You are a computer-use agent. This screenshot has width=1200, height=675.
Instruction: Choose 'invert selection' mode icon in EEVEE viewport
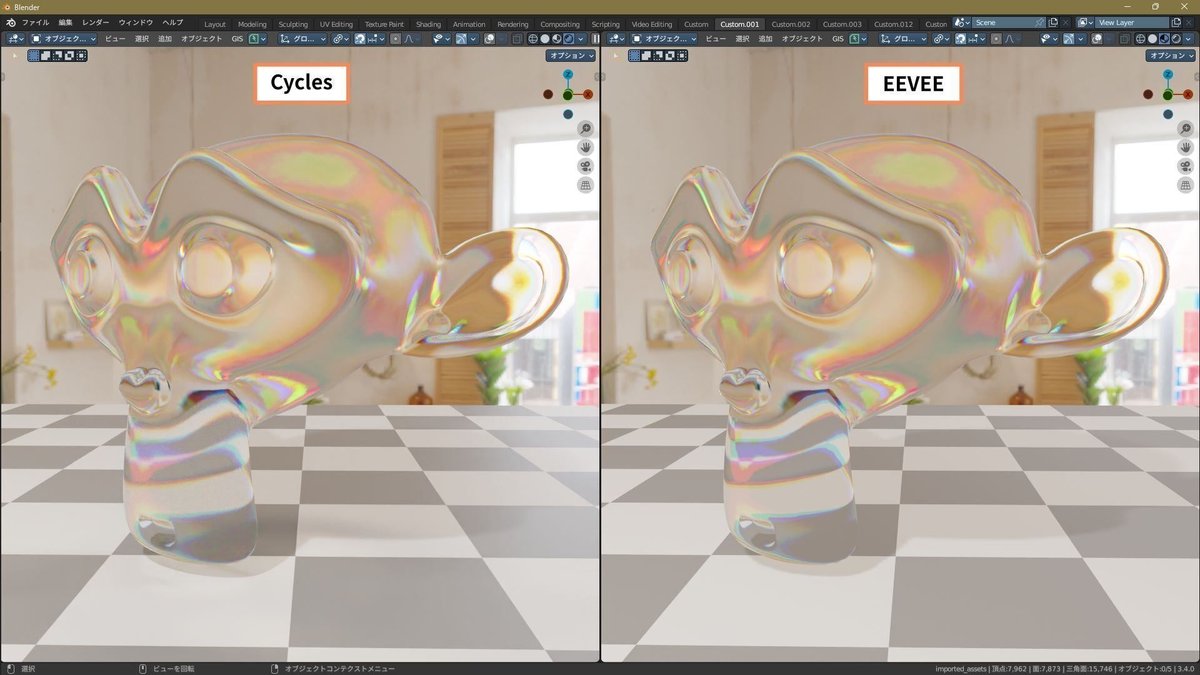point(669,55)
